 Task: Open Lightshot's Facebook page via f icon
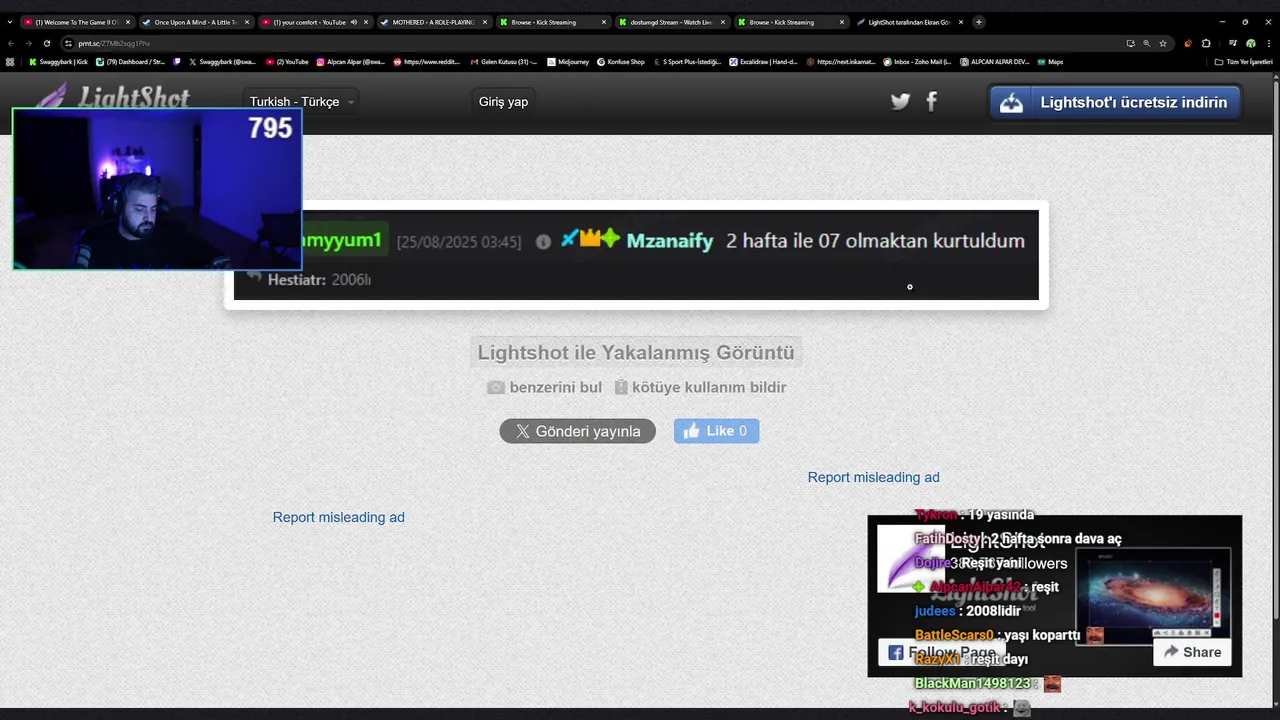(932, 101)
